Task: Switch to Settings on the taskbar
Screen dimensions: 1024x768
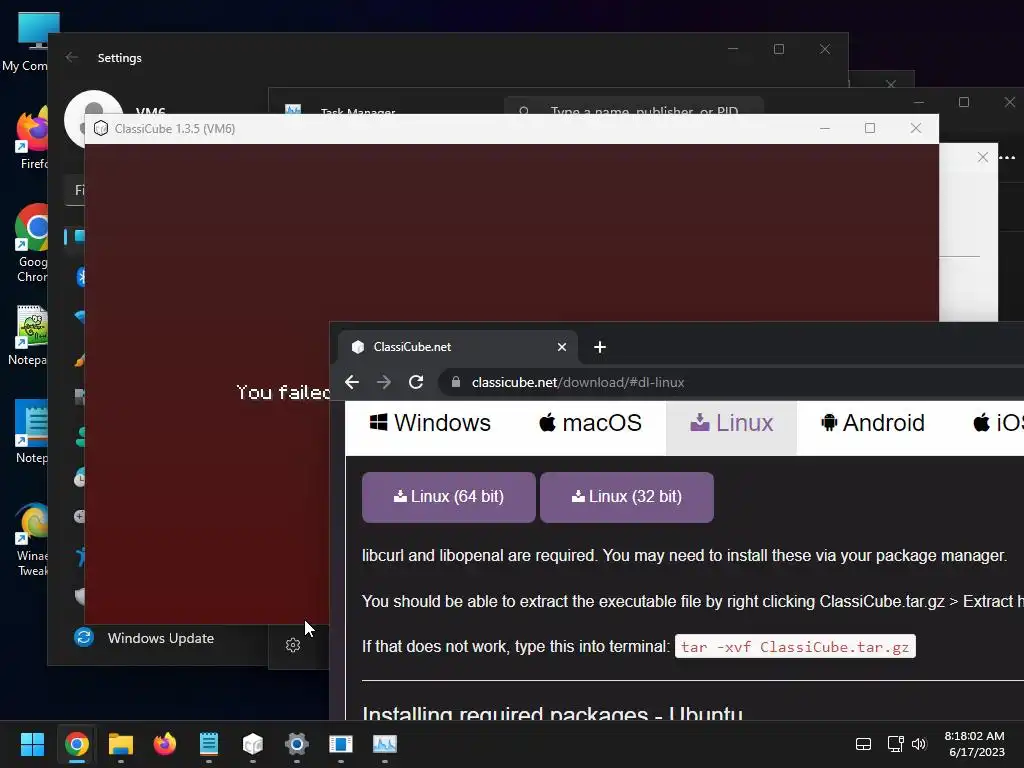Action: [x=296, y=744]
